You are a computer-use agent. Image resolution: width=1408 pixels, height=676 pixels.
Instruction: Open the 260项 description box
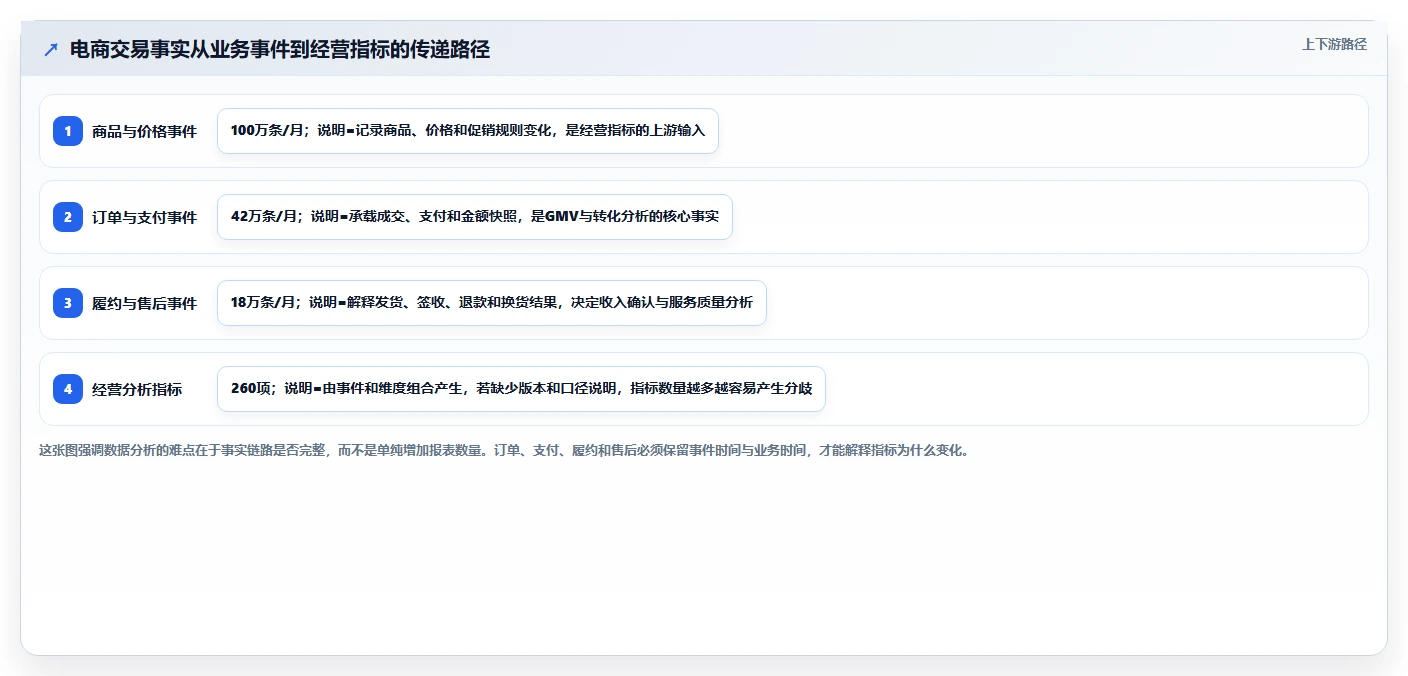coord(521,389)
